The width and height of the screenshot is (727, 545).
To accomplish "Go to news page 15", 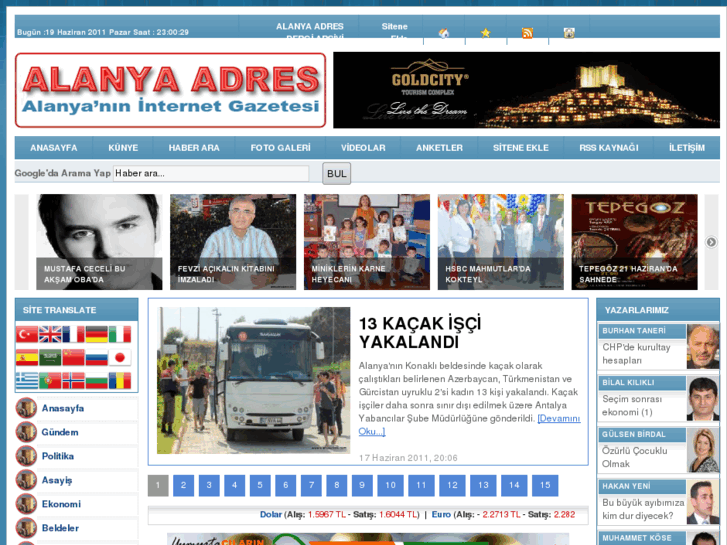I will (545, 485).
